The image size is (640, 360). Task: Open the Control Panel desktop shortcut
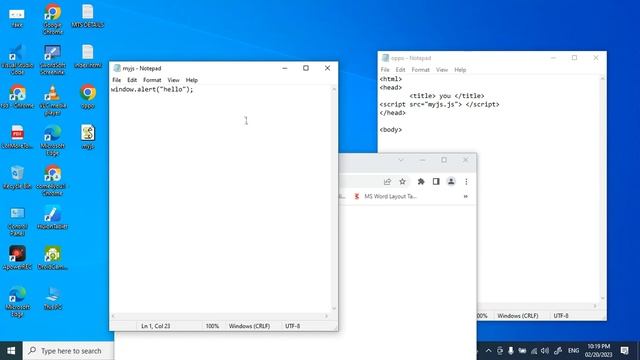(x=17, y=221)
